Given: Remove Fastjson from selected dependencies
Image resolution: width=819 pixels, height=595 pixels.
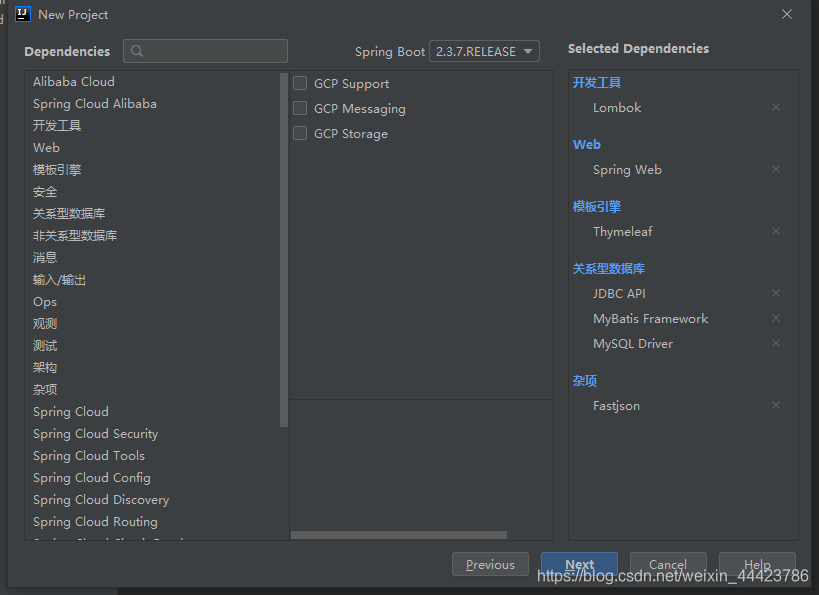Looking at the screenshot, I should click(x=776, y=405).
